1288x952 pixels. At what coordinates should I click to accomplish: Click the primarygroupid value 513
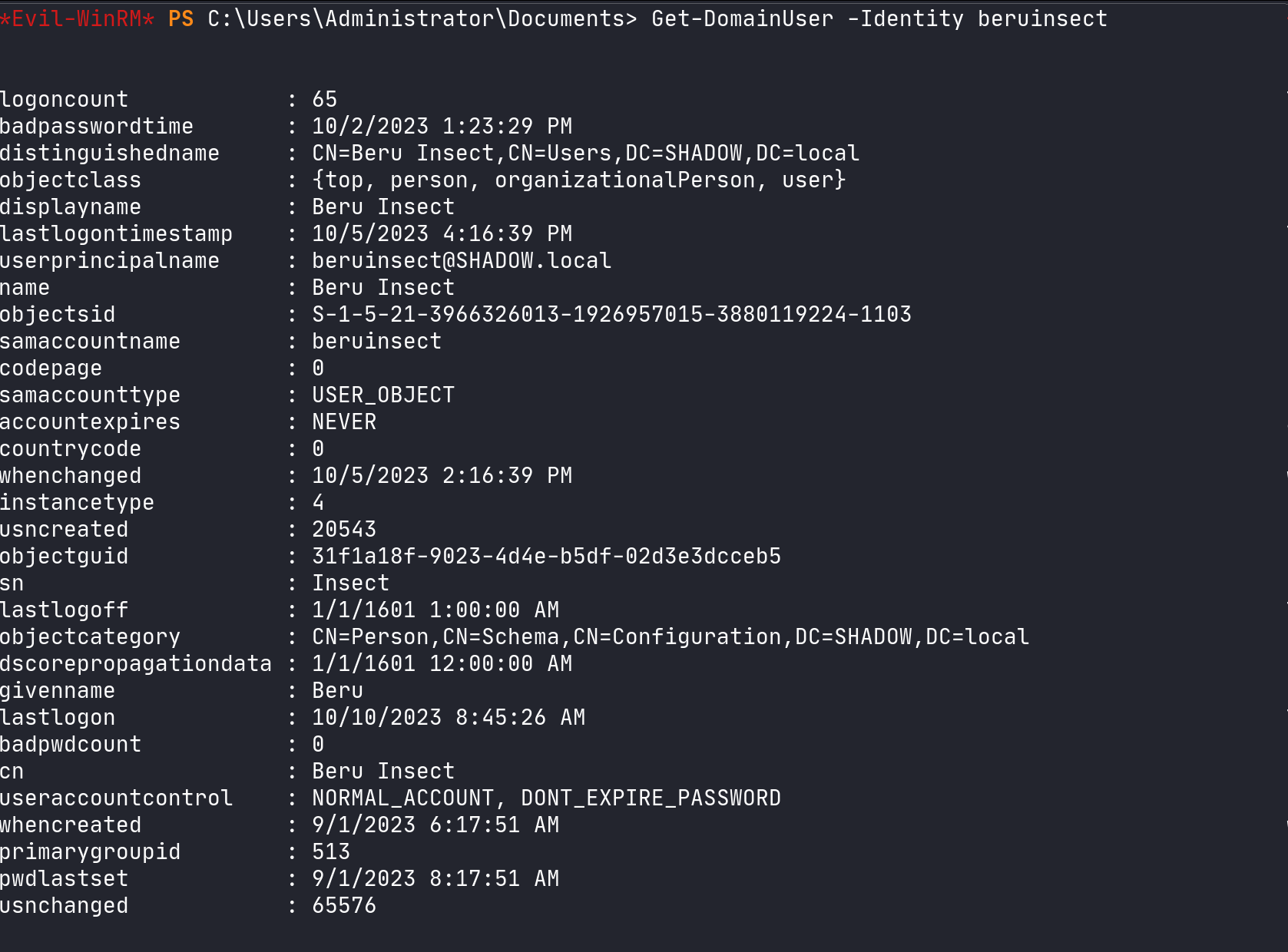(x=331, y=851)
